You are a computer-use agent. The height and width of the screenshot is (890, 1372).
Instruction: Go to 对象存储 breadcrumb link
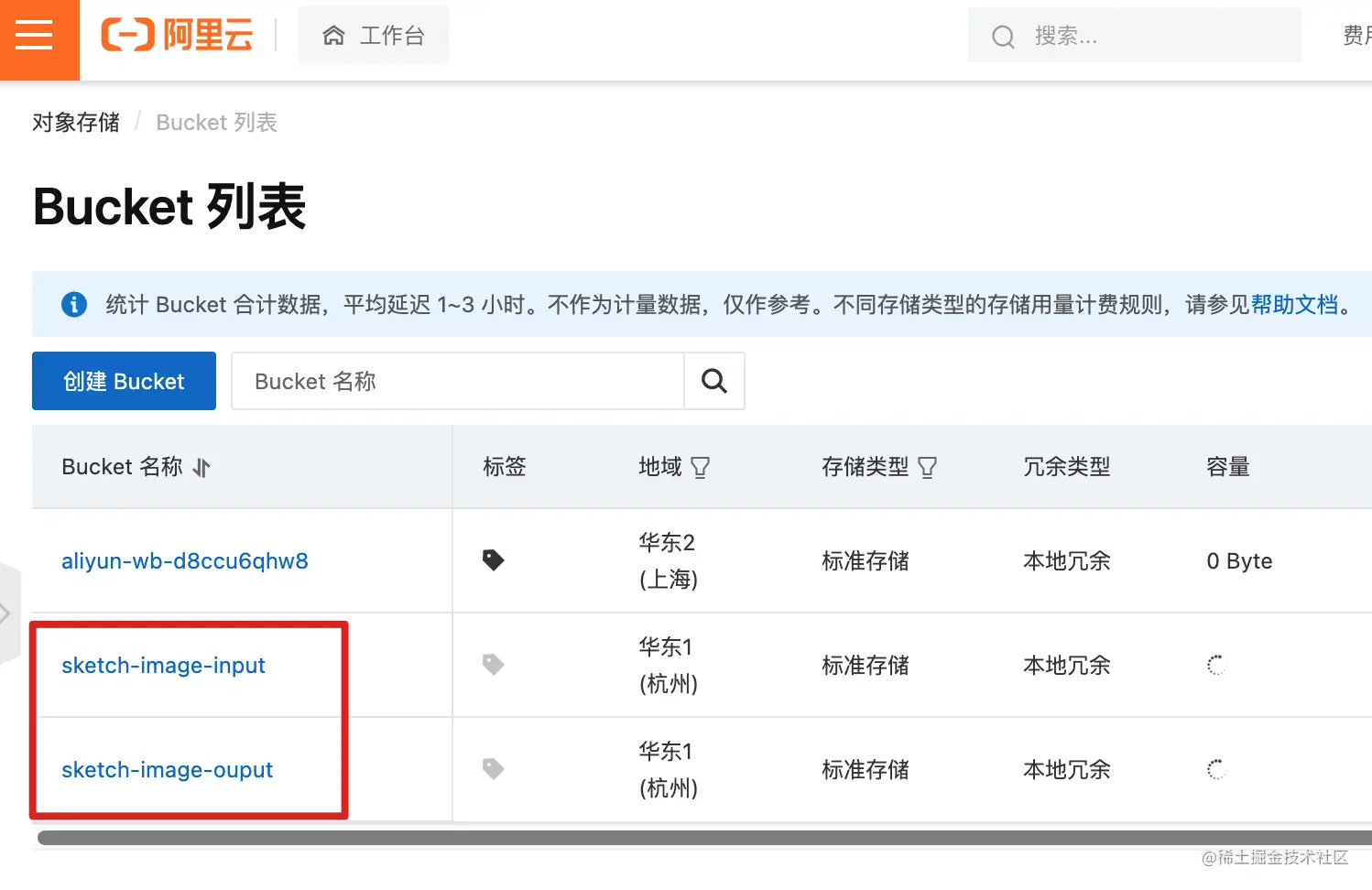point(76,123)
